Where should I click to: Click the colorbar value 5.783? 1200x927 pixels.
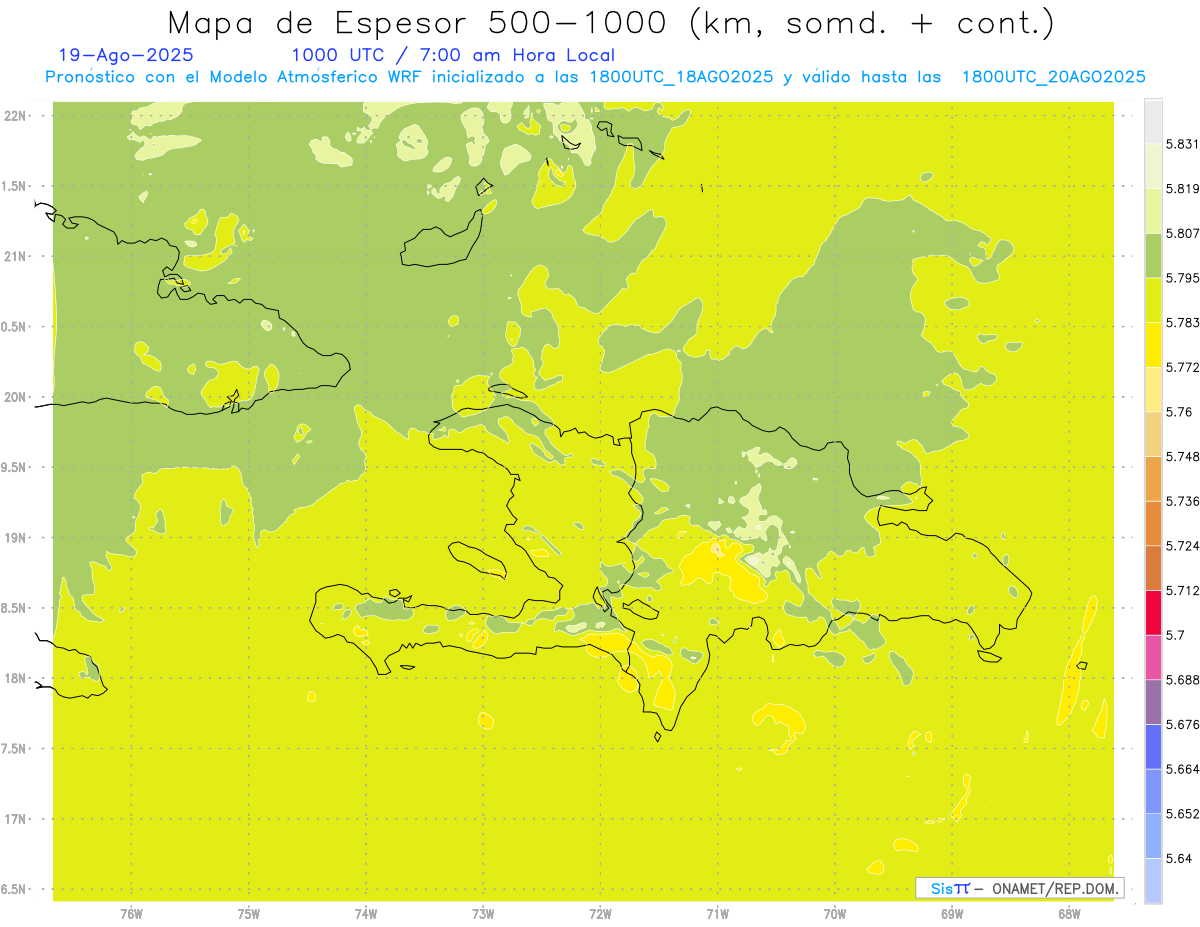[1182, 323]
